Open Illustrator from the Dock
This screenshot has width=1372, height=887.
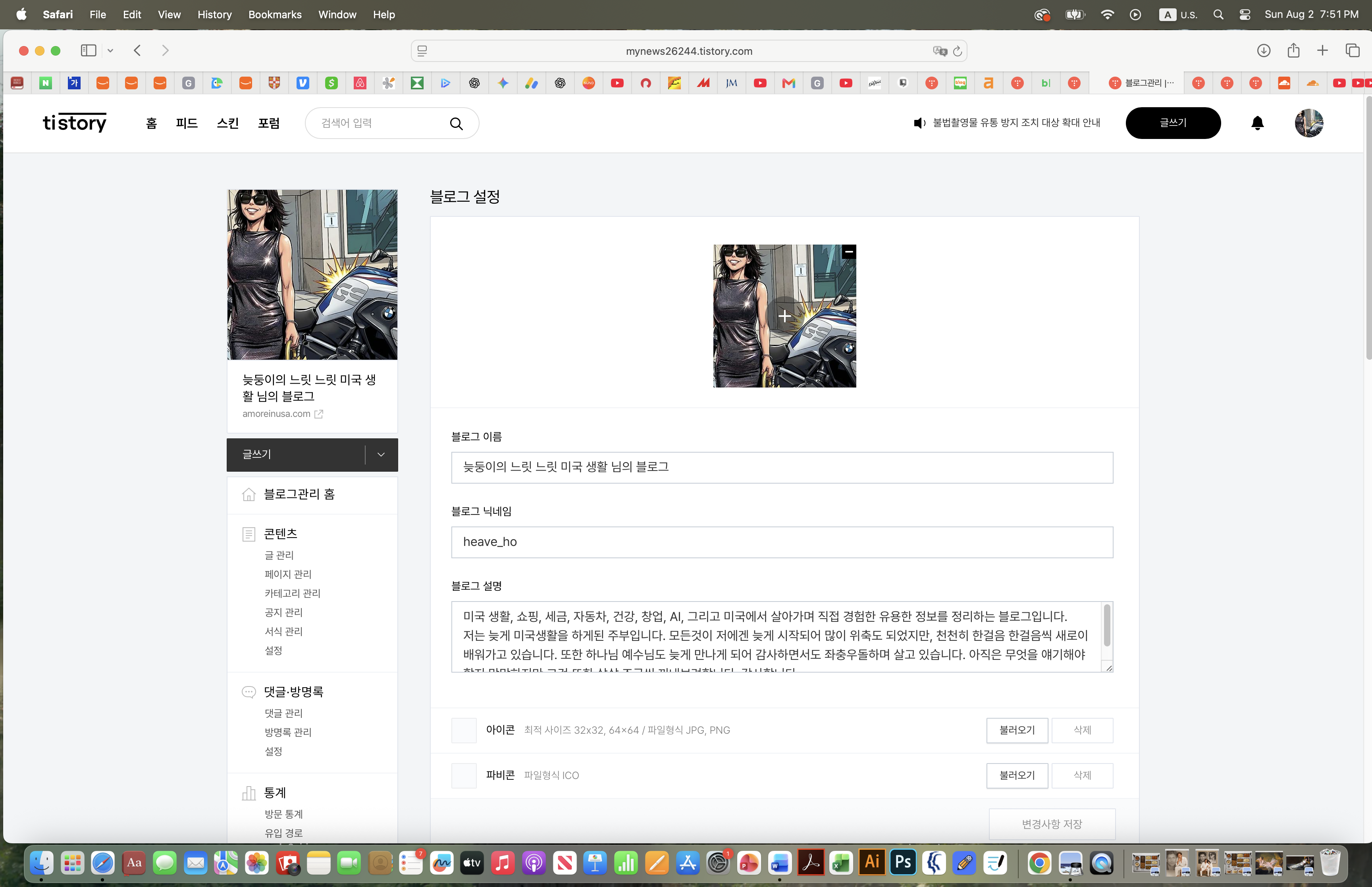pos(872,863)
